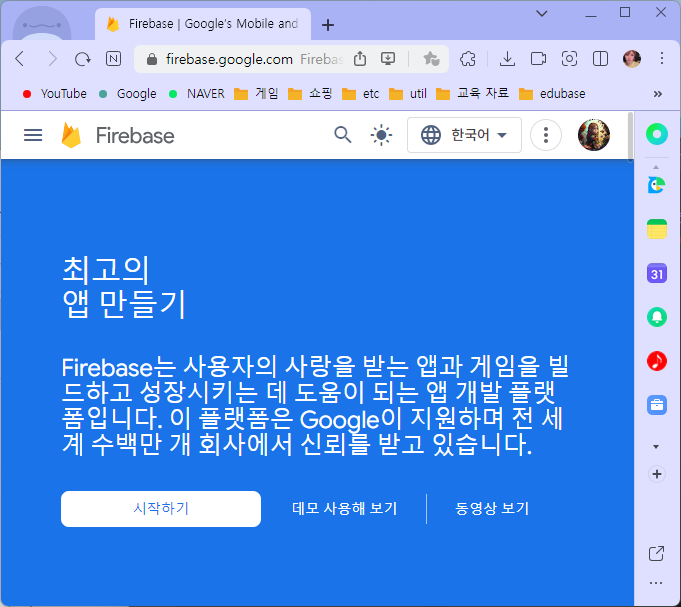This screenshot has height=607, width=681.
Task: Show hidden bookmarks with the chevron
Action: [x=658, y=94]
